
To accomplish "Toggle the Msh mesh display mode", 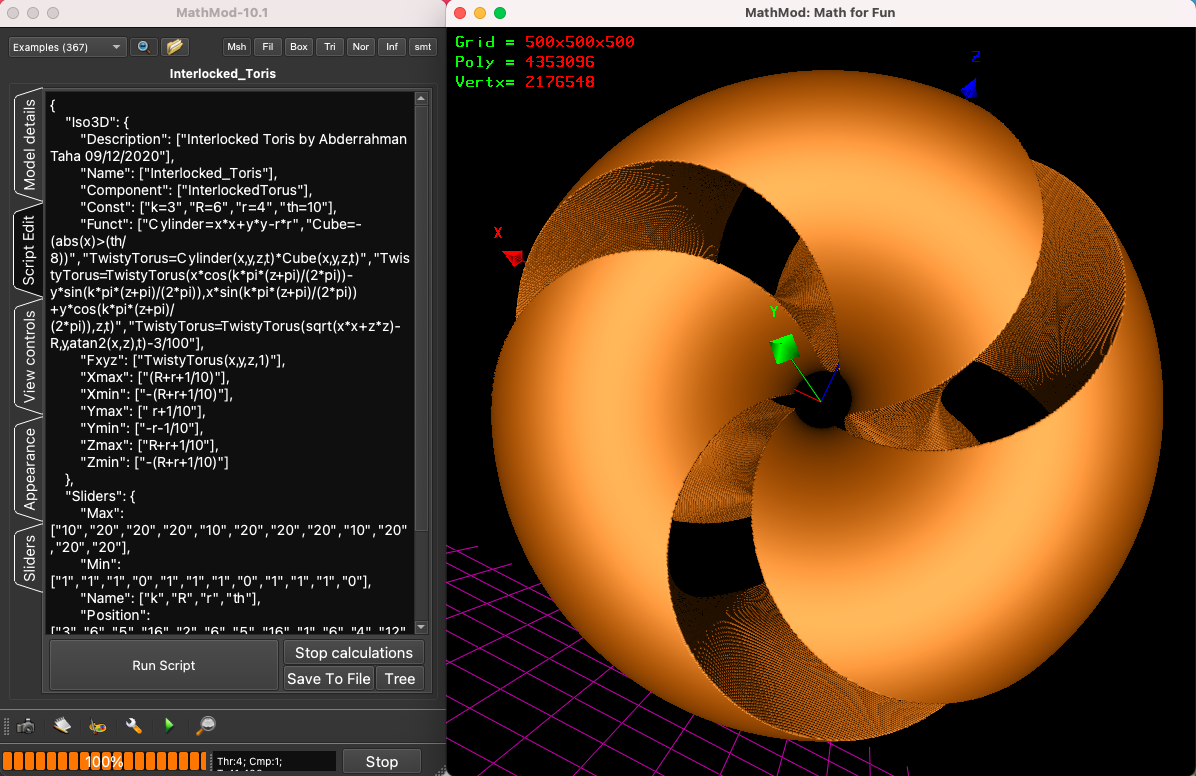I will tap(236, 46).
